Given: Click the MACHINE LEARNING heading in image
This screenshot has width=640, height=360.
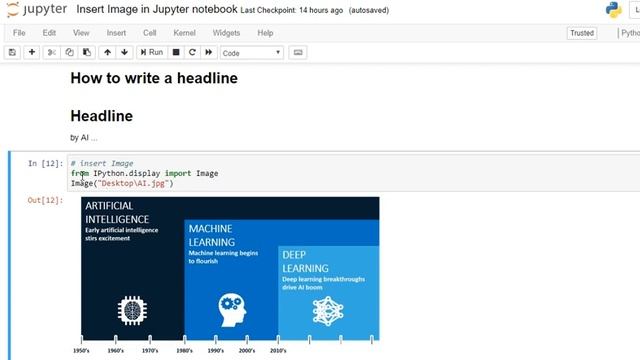Looking at the screenshot, I should point(211,235).
